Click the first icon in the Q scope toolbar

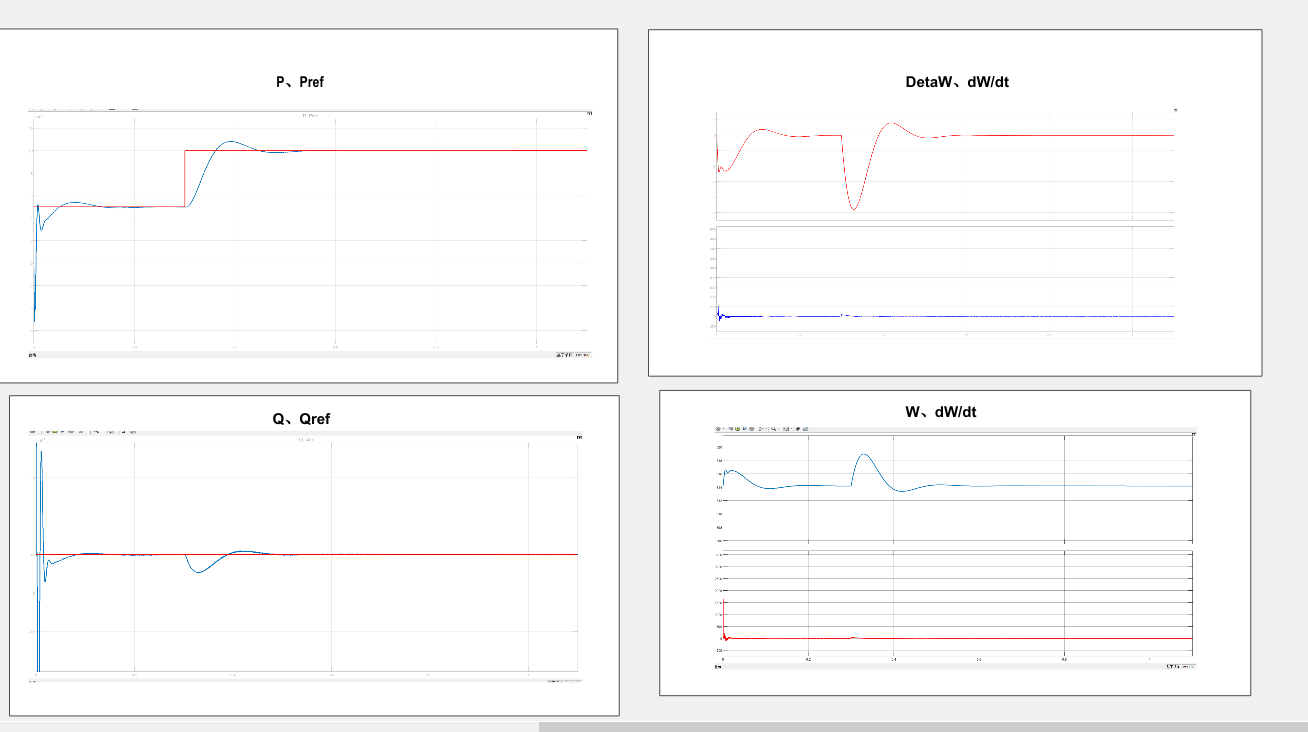point(32,432)
